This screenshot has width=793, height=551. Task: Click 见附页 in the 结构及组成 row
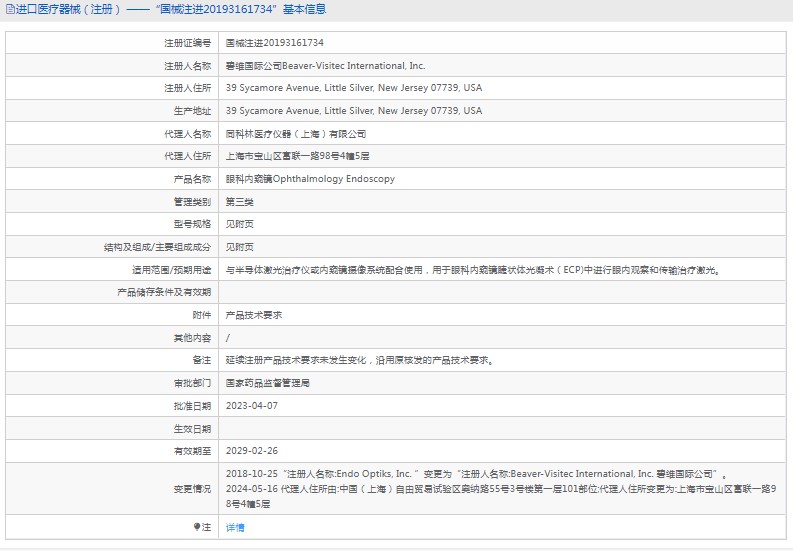tap(239, 247)
